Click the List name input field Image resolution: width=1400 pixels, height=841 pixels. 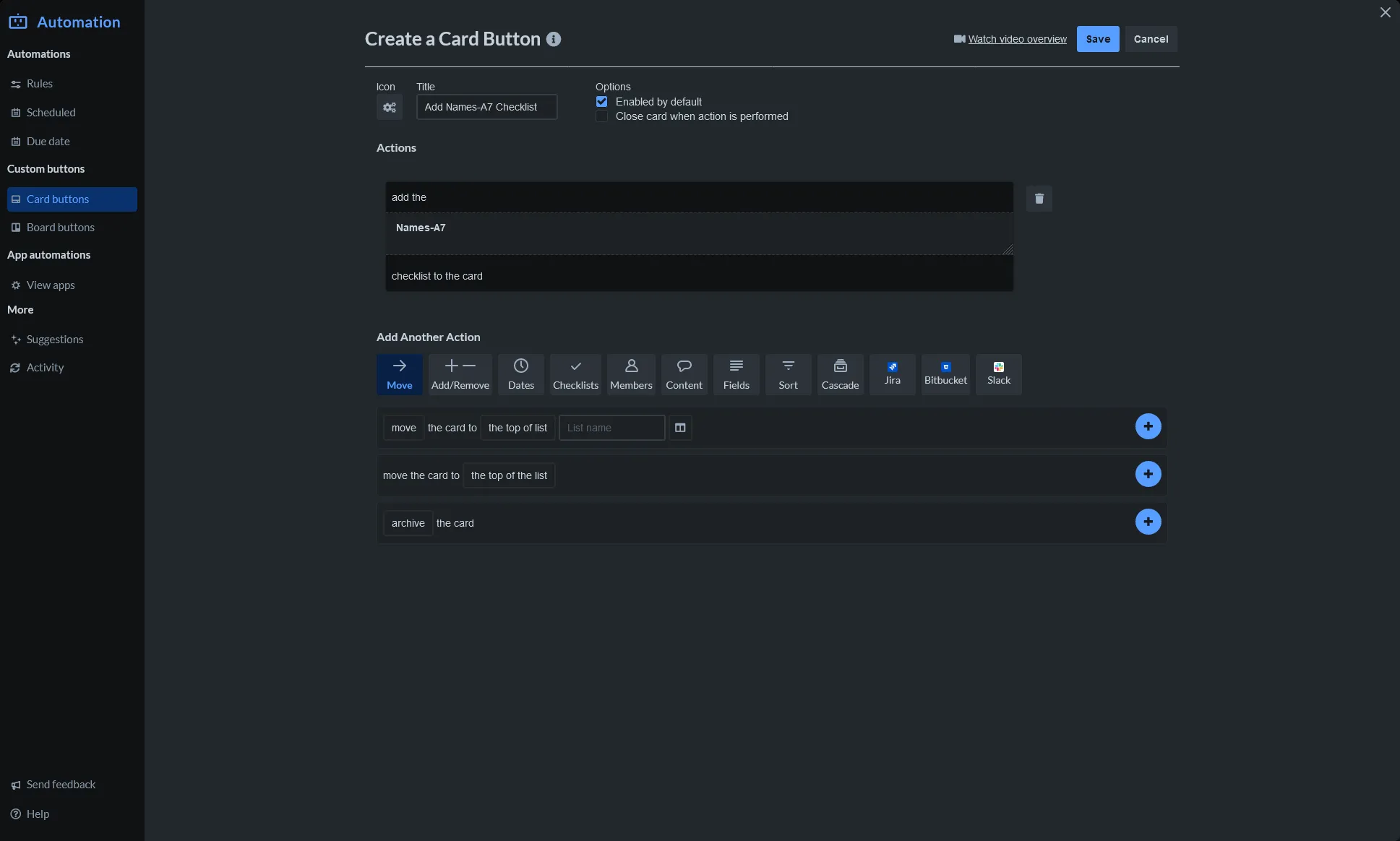tap(611, 428)
